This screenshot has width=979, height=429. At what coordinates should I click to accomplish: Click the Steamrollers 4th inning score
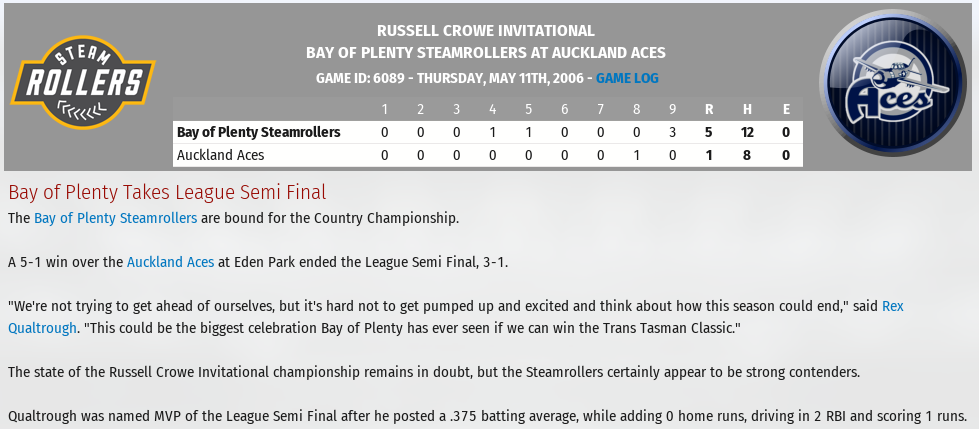492,132
